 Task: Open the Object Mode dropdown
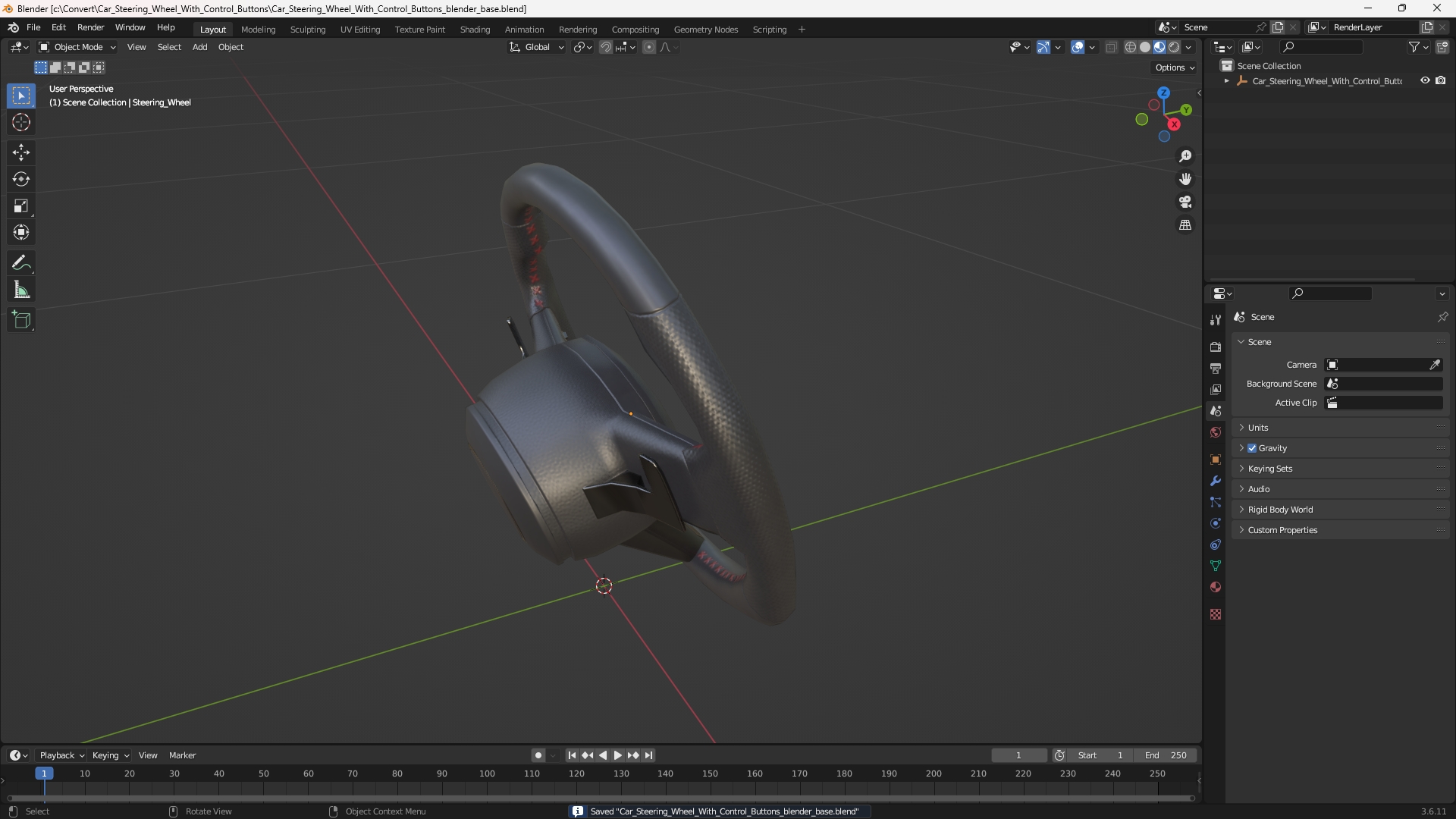[77, 47]
